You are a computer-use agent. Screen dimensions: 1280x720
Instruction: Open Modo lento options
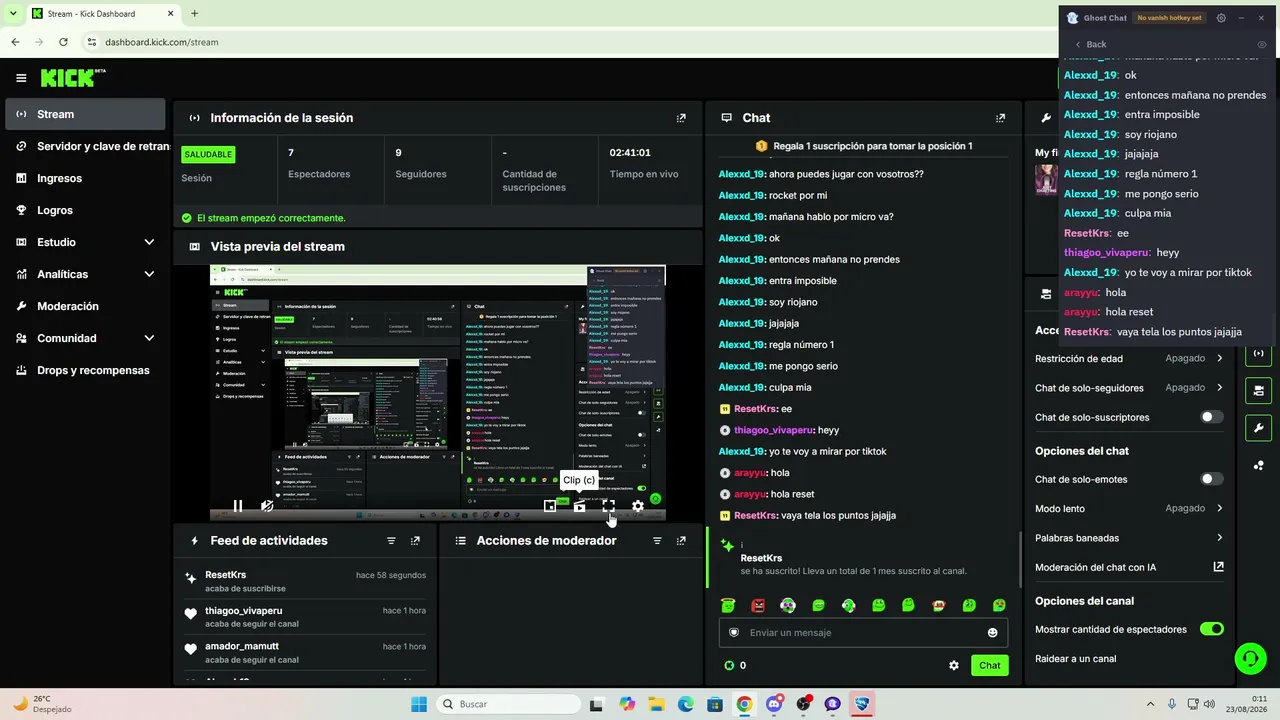[1129, 508]
